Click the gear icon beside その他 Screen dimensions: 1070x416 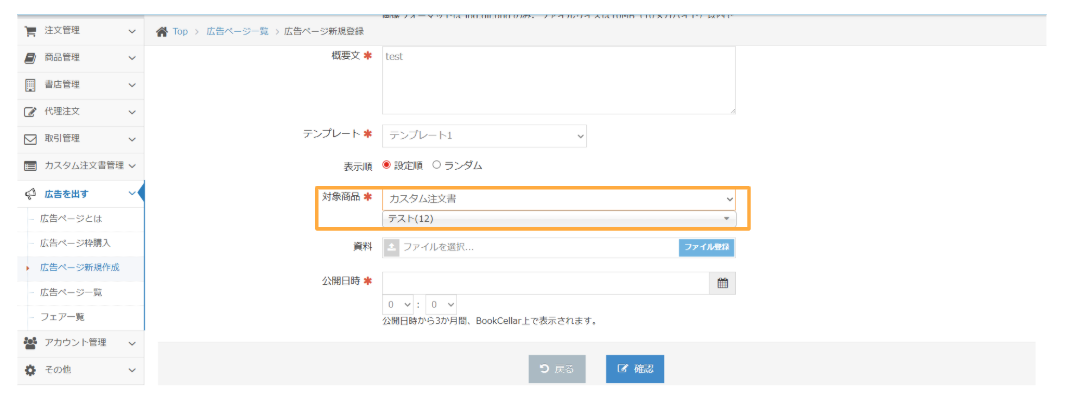click(x=30, y=370)
